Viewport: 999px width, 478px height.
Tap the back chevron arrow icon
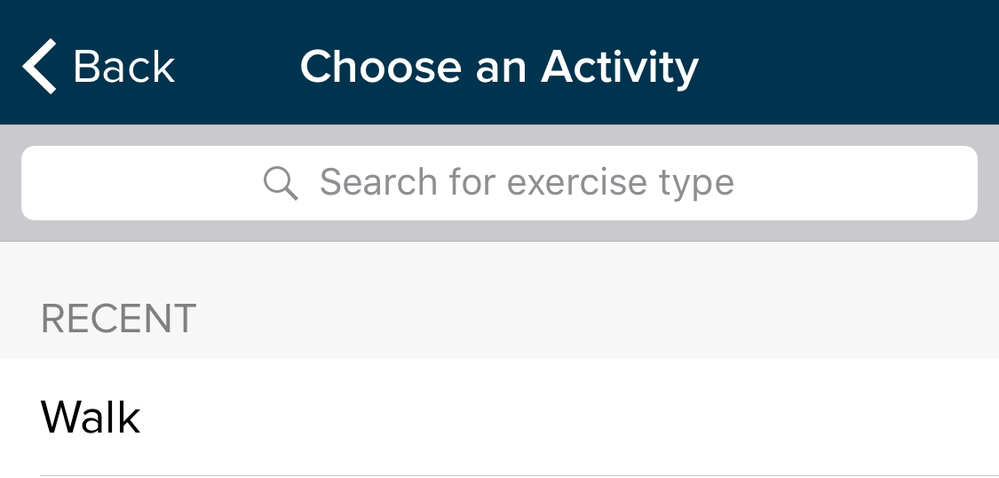[x=40, y=66]
